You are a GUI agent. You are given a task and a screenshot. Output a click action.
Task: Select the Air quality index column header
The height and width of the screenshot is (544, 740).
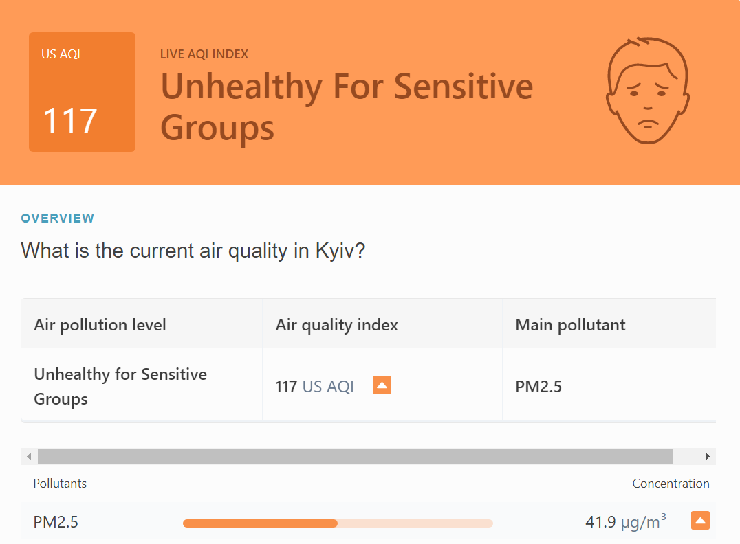pyautogui.click(x=337, y=324)
